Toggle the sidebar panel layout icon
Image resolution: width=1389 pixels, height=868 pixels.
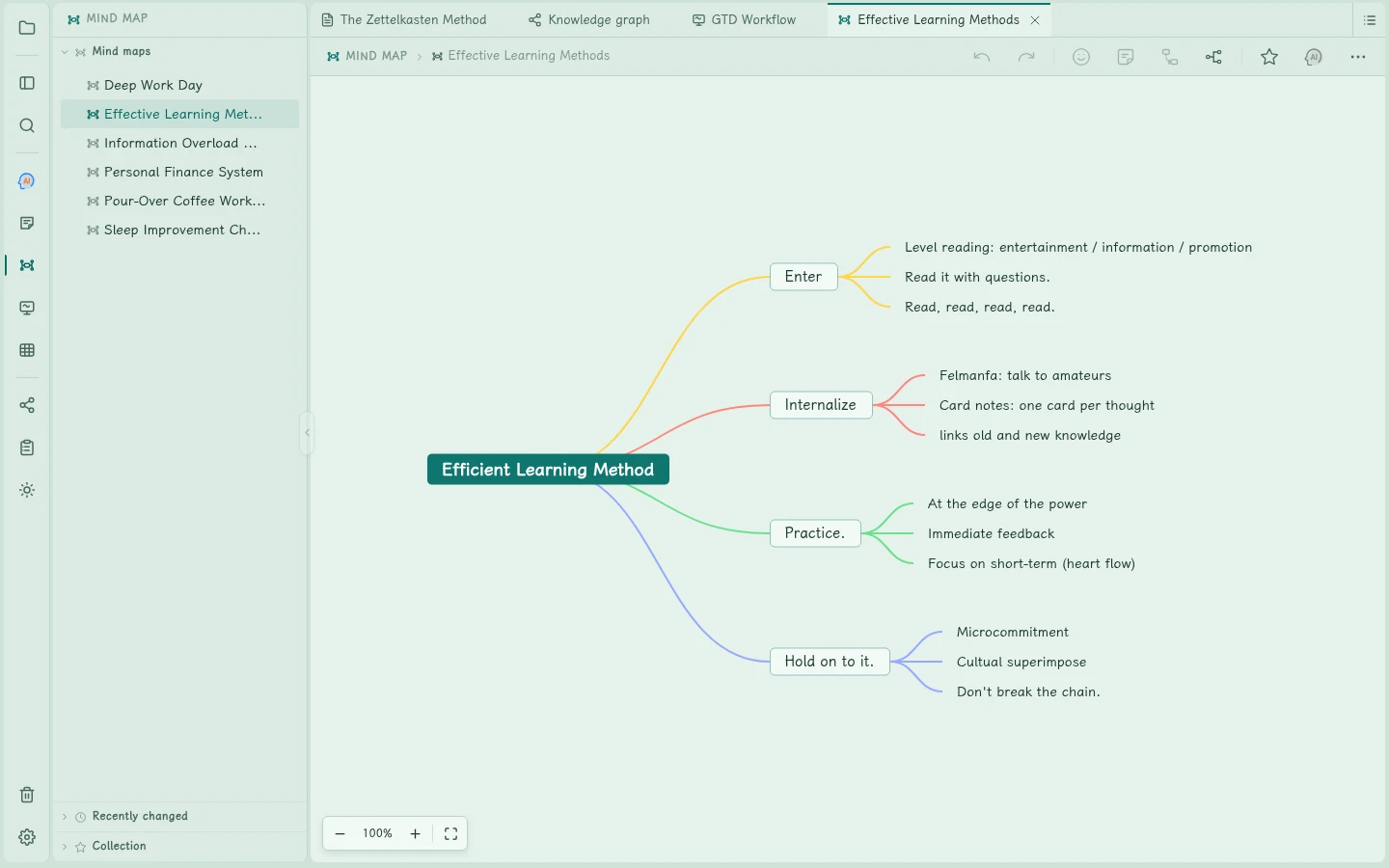pos(27,83)
